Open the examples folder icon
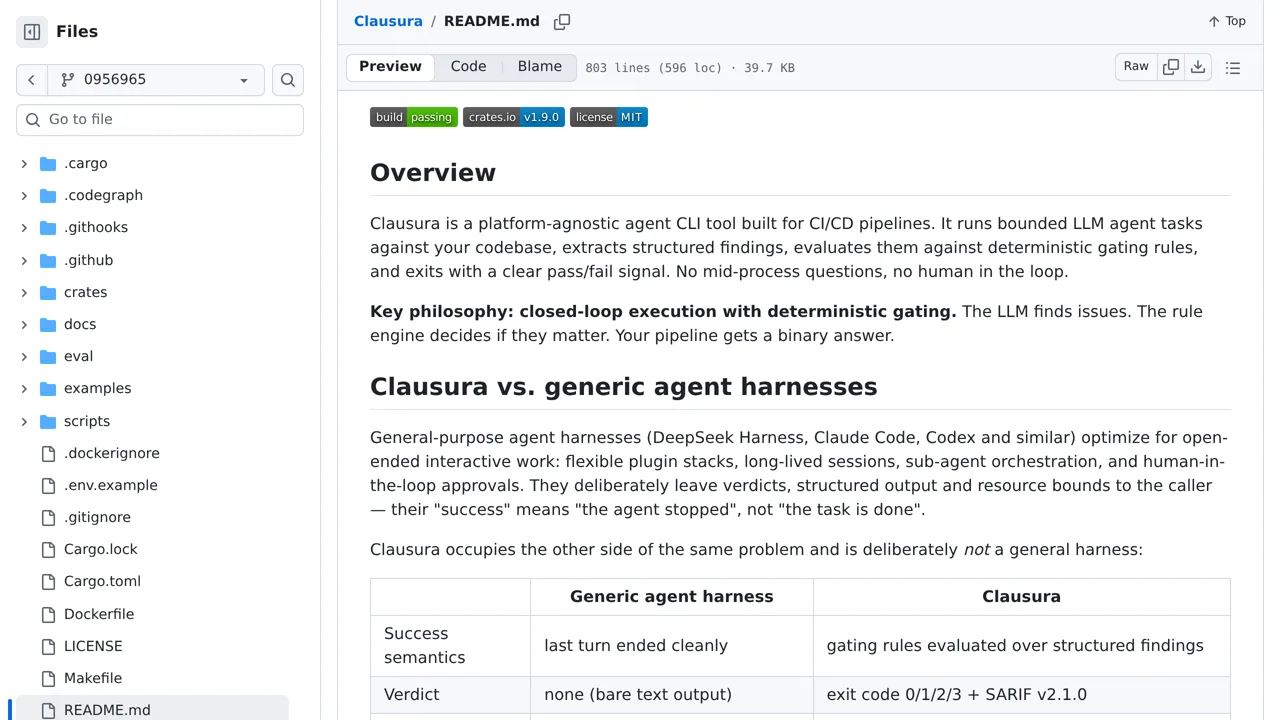 [48, 388]
